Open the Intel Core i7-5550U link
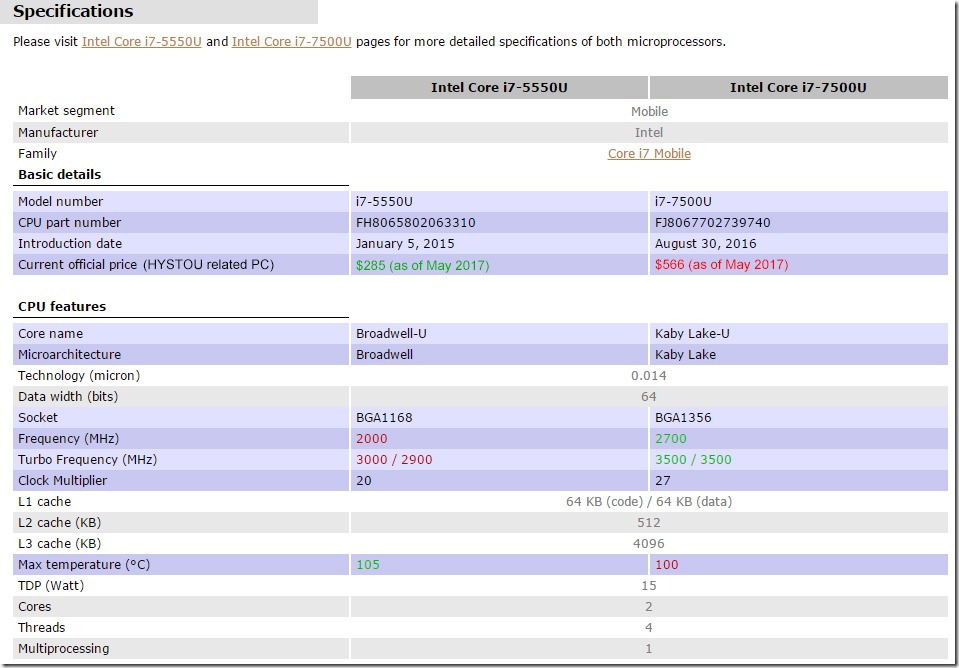The image size is (959, 668). (x=141, y=42)
